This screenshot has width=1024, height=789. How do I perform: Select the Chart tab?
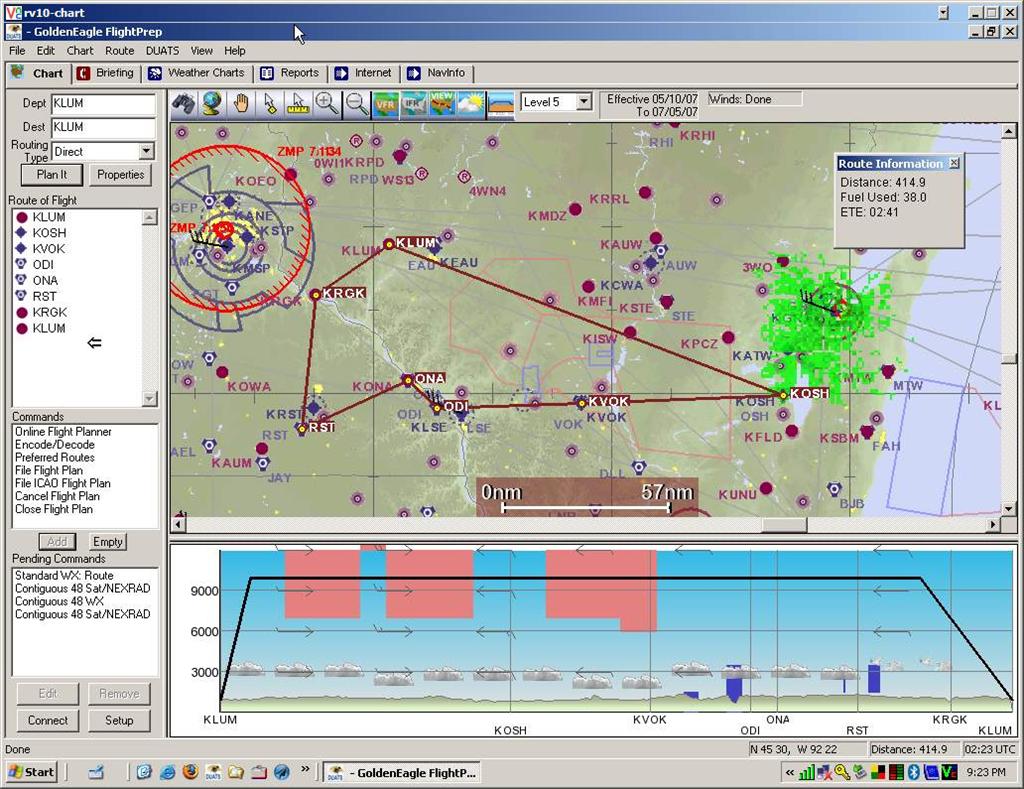point(37,73)
